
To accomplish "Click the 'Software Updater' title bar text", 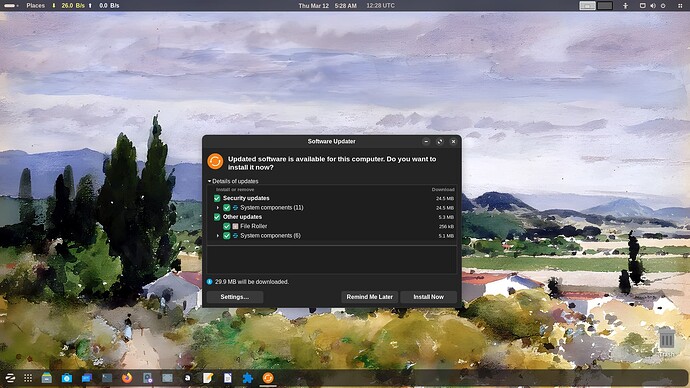I will click(331, 142).
